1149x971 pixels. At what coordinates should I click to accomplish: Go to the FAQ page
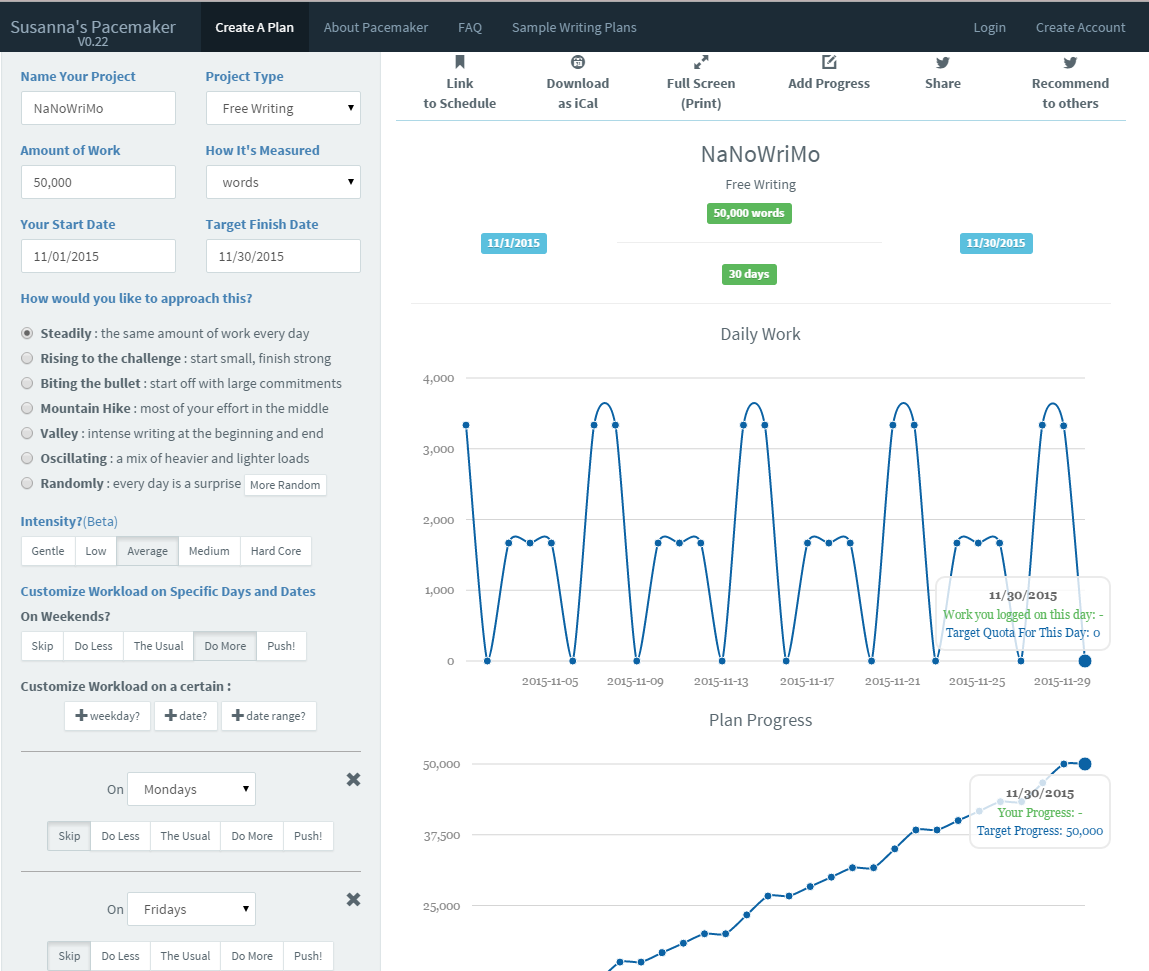(470, 27)
